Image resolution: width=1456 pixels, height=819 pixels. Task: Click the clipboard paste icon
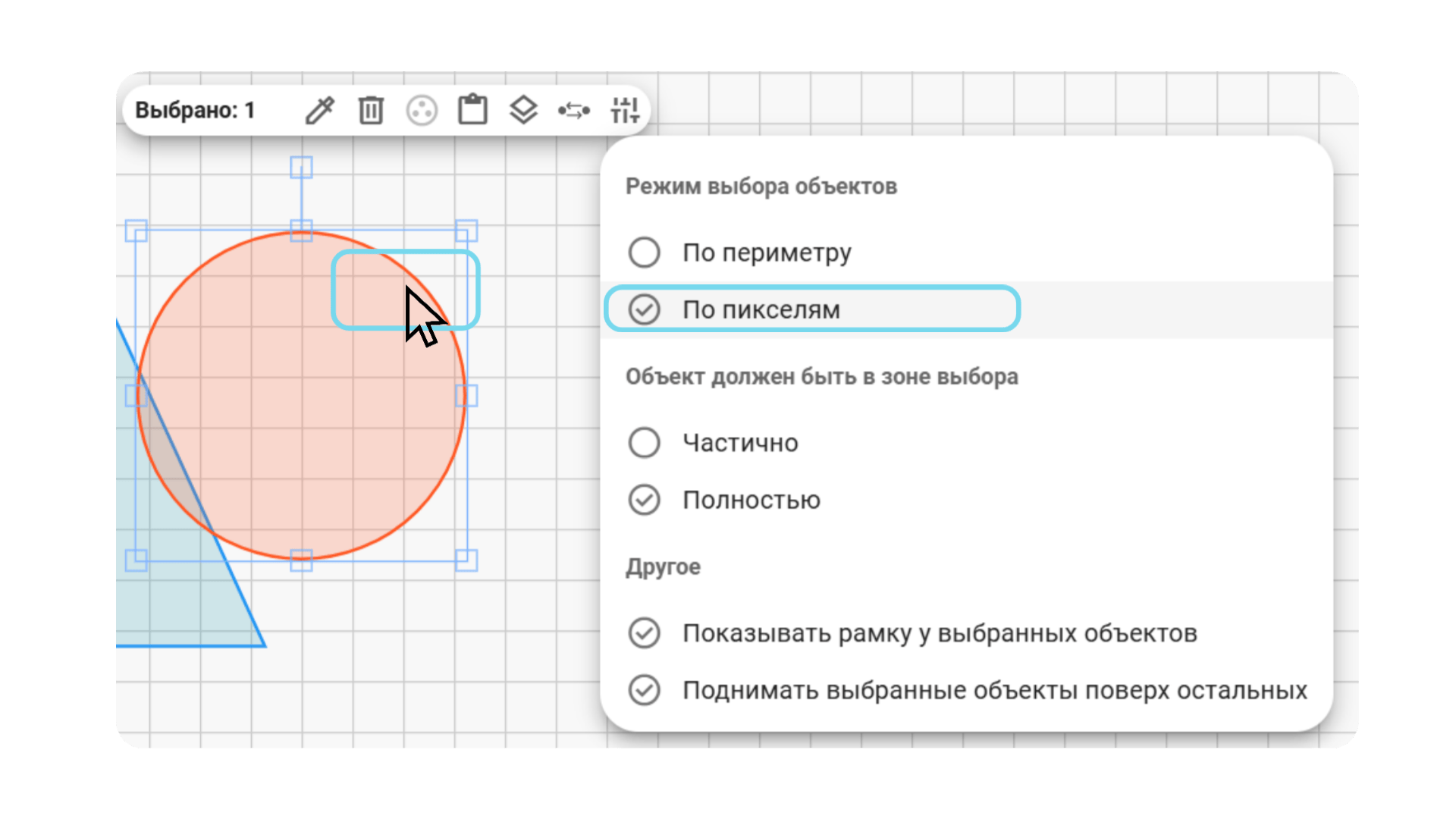pyautogui.click(x=472, y=110)
